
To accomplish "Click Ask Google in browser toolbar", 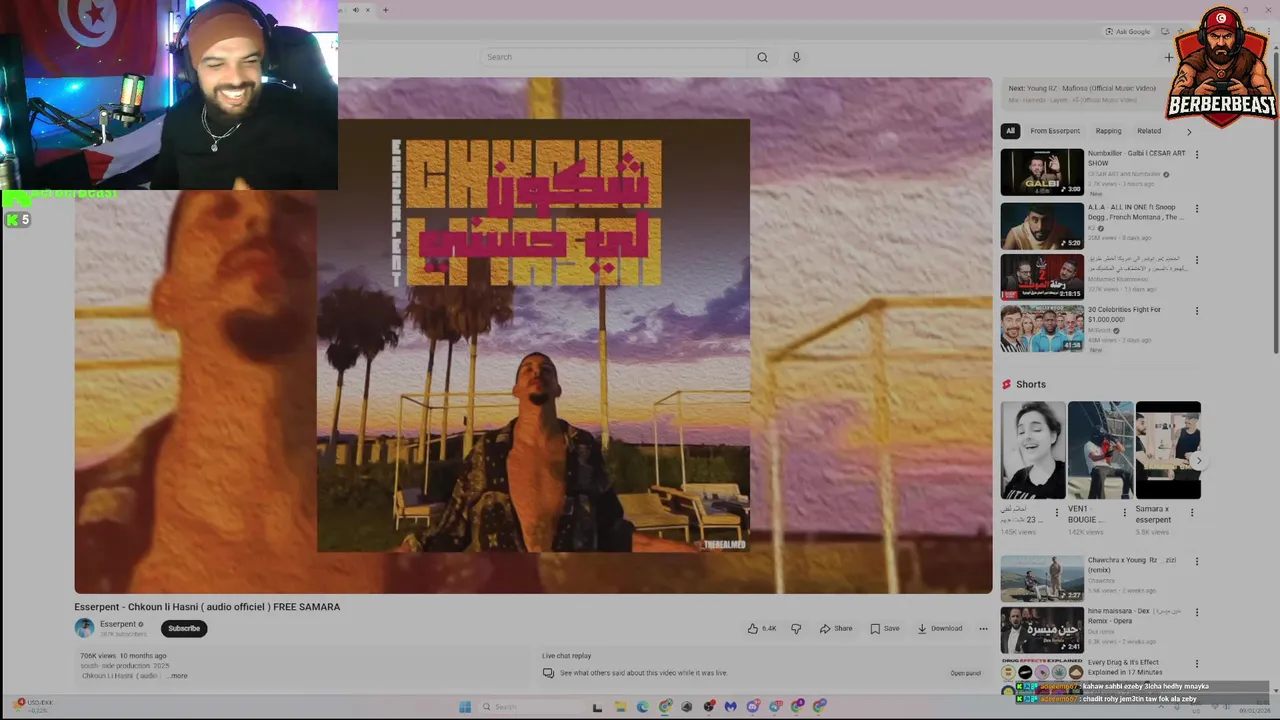I will (1128, 32).
